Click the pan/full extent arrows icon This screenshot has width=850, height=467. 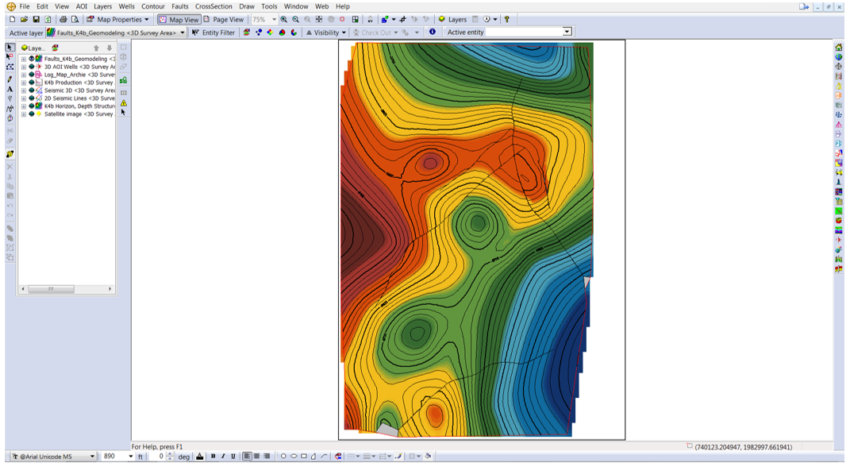tap(319, 20)
